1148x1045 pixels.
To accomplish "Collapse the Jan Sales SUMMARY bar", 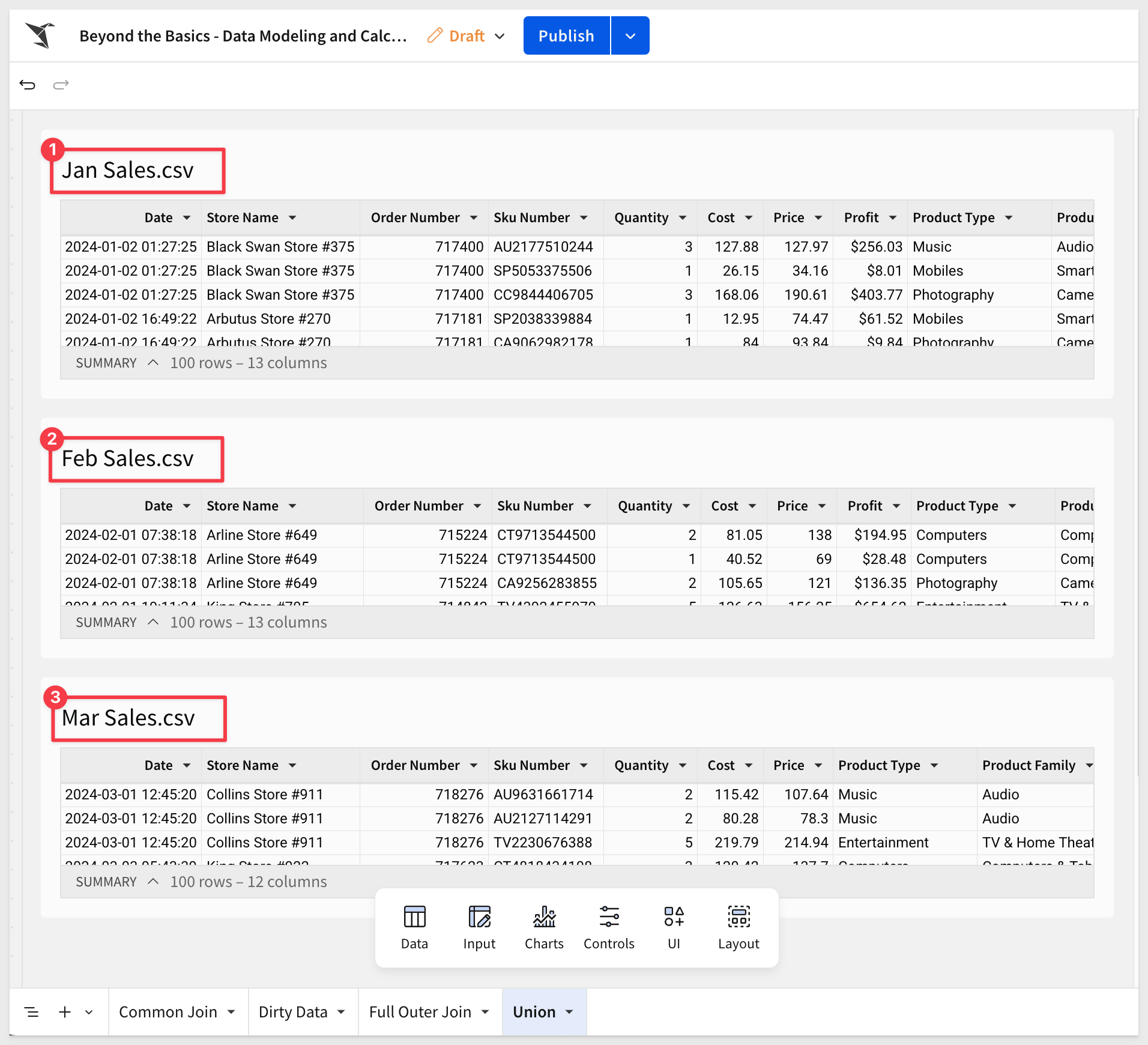I will (153, 363).
